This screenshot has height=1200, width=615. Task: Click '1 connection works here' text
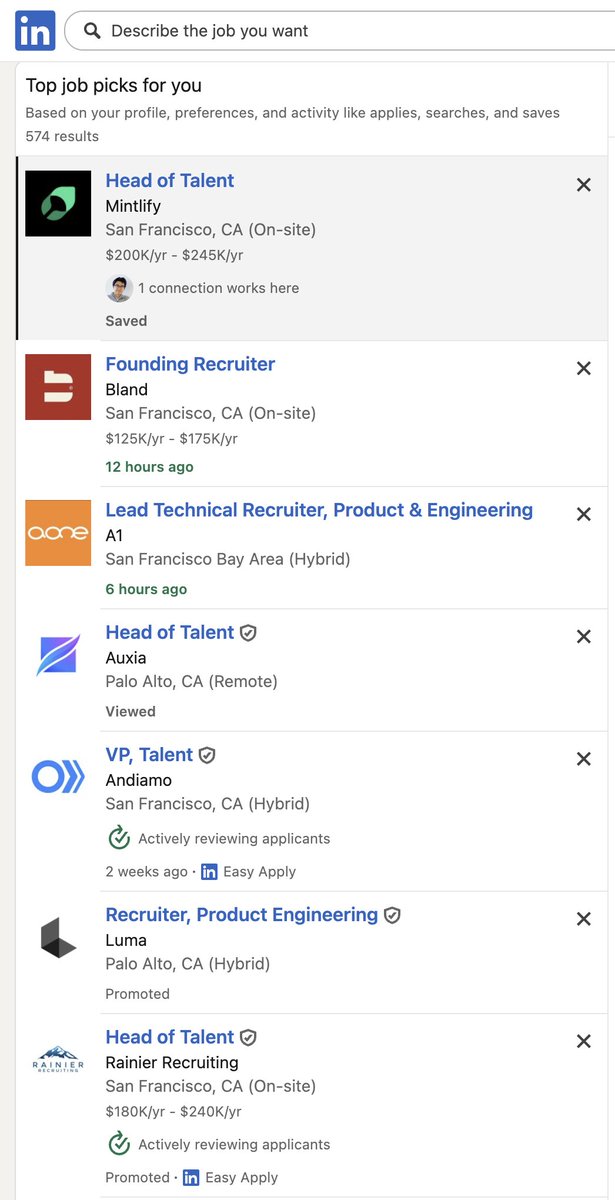coord(218,288)
